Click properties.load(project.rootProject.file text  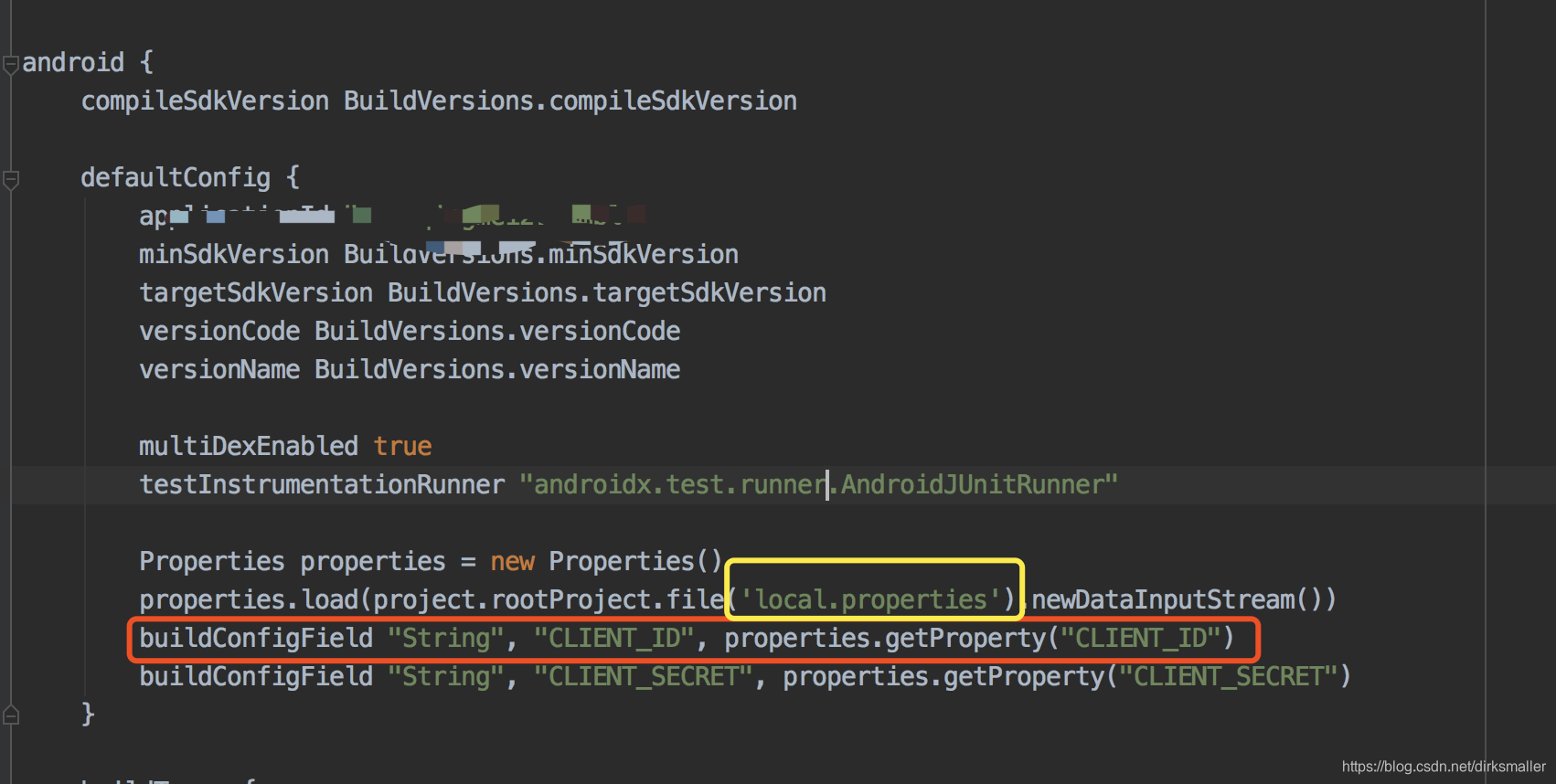coord(432,599)
